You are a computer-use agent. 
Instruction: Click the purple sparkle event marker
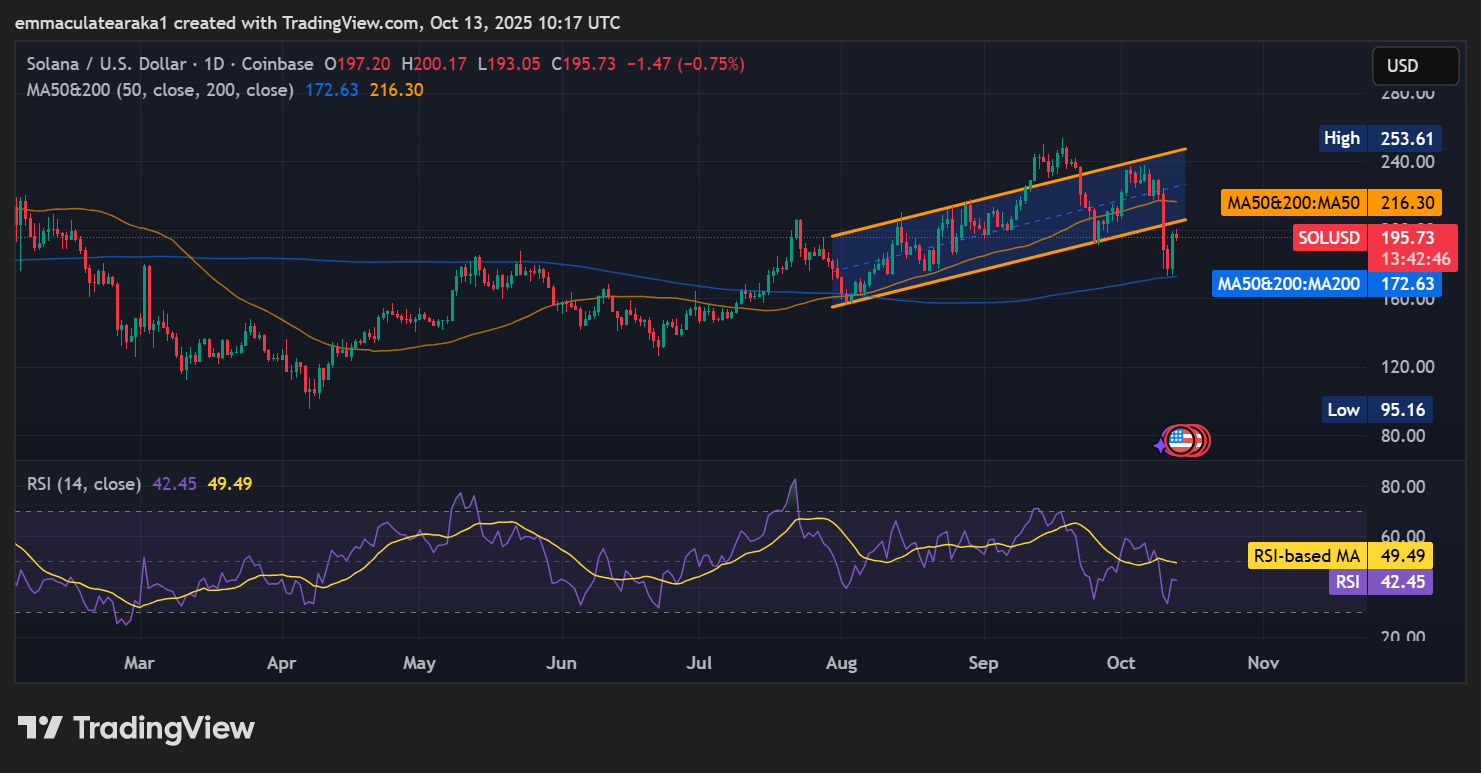[x=1161, y=445]
